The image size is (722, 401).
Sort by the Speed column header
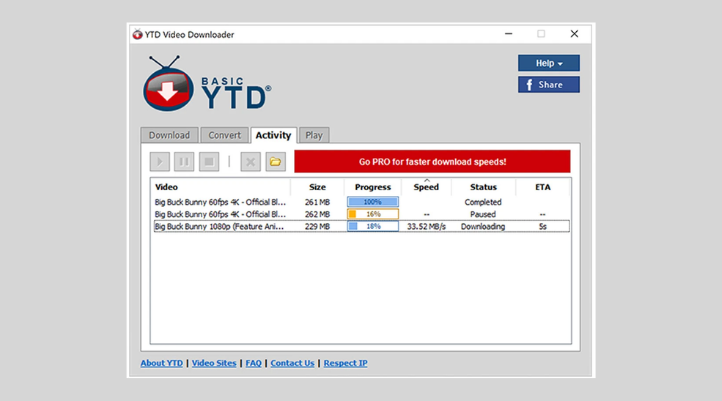(x=426, y=187)
